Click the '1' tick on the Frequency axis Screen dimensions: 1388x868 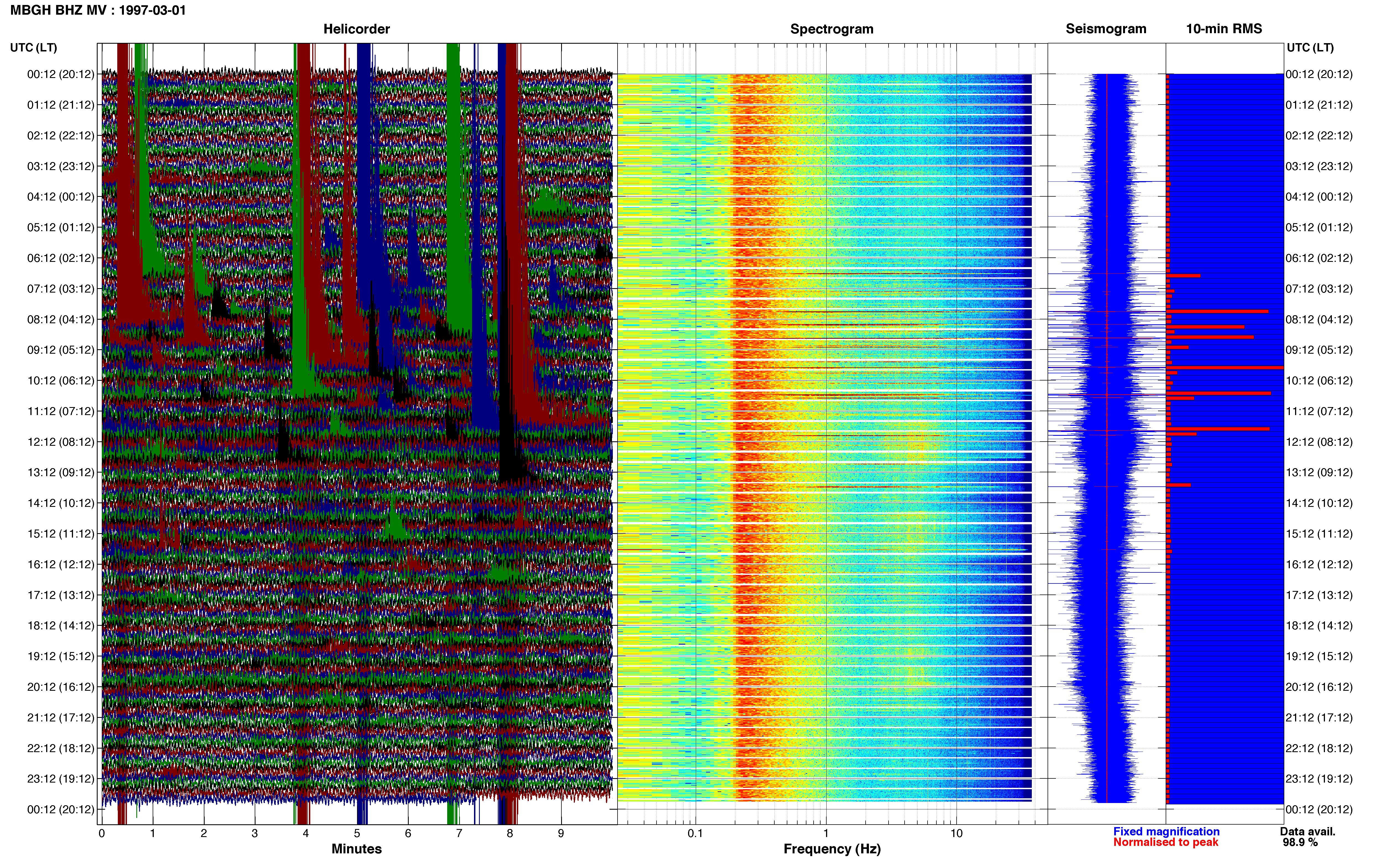pyautogui.click(x=826, y=833)
